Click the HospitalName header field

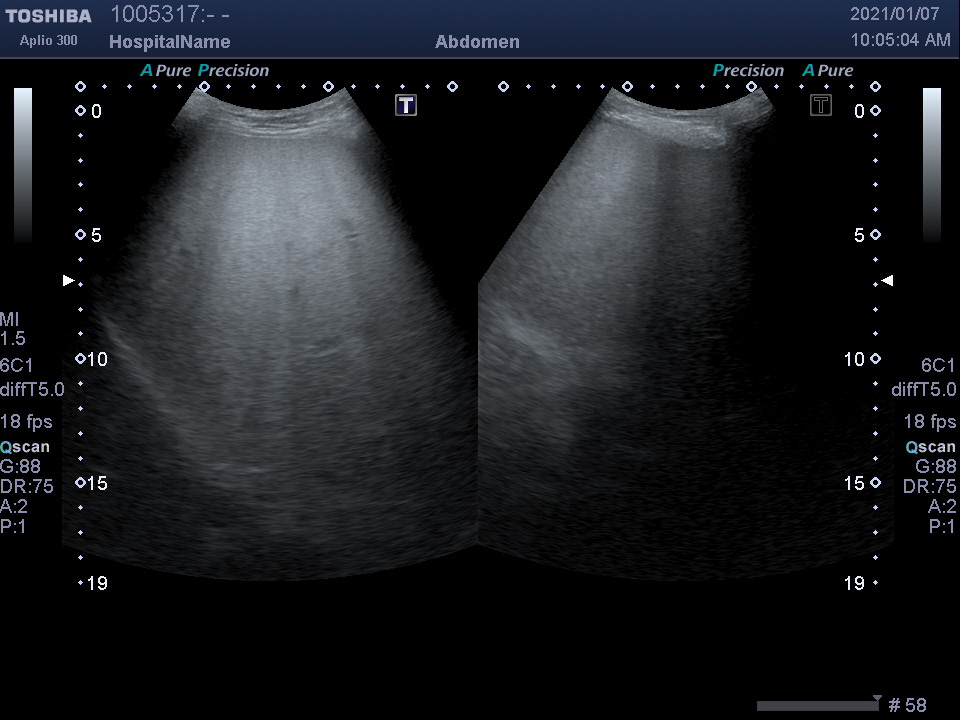(169, 42)
